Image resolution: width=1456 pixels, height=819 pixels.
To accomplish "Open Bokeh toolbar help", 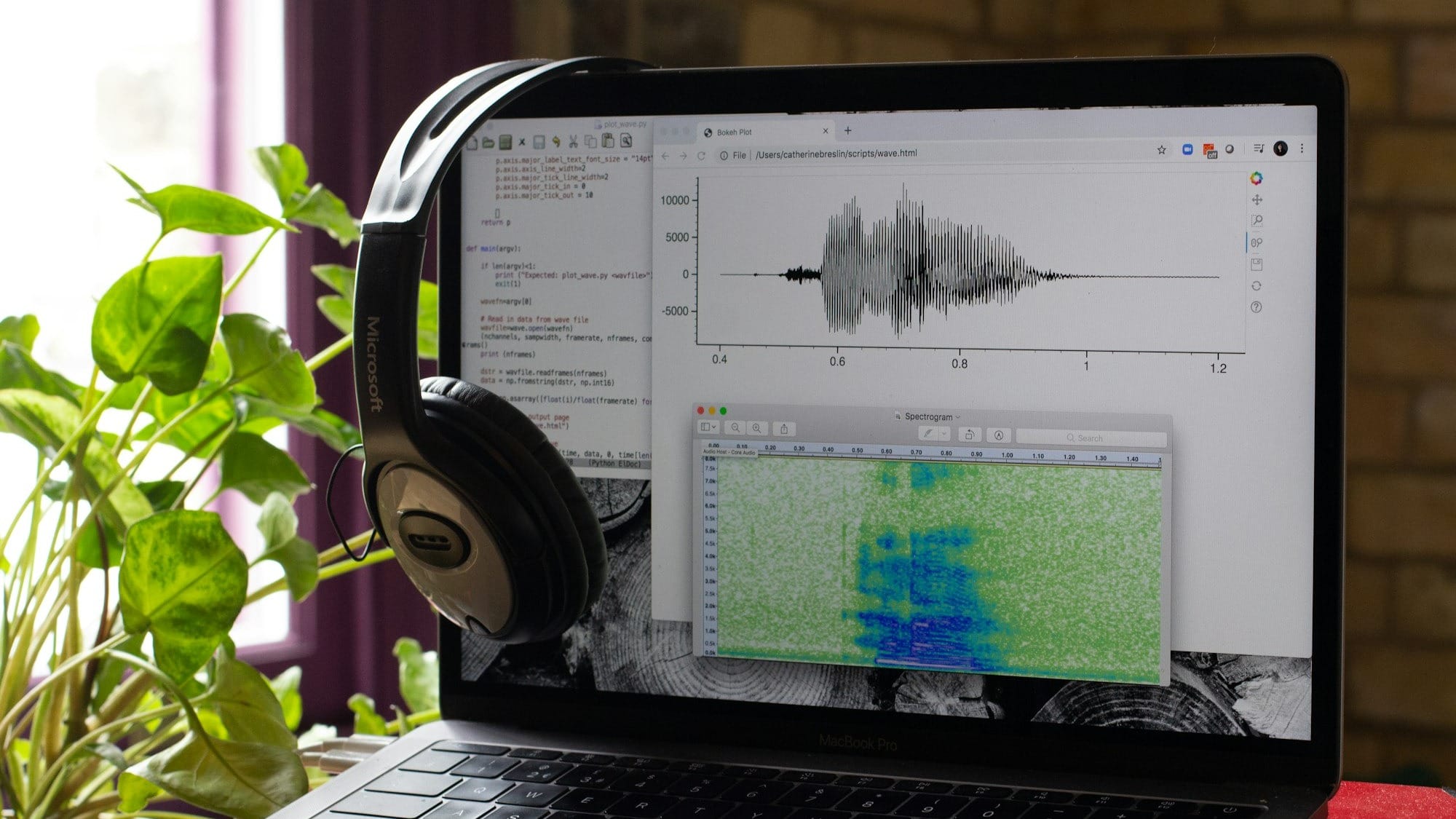I will coord(1257,306).
